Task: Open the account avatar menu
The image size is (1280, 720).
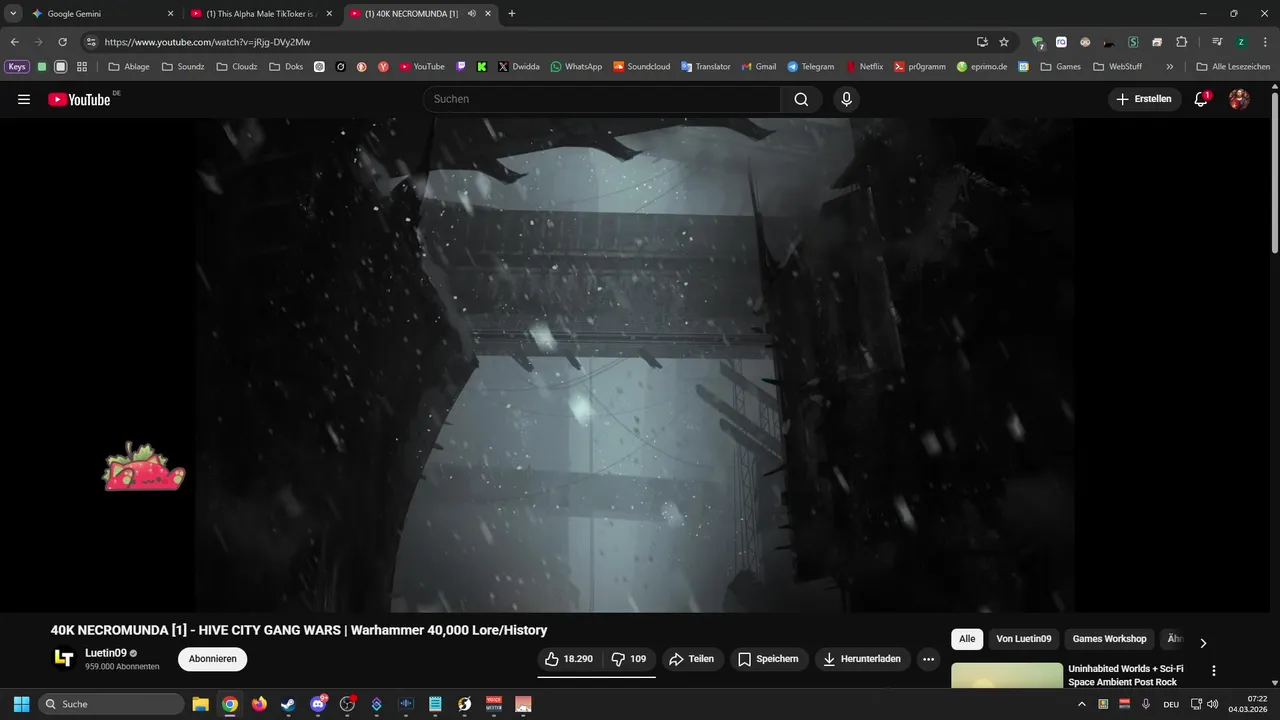Action: (x=1239, y=99)
